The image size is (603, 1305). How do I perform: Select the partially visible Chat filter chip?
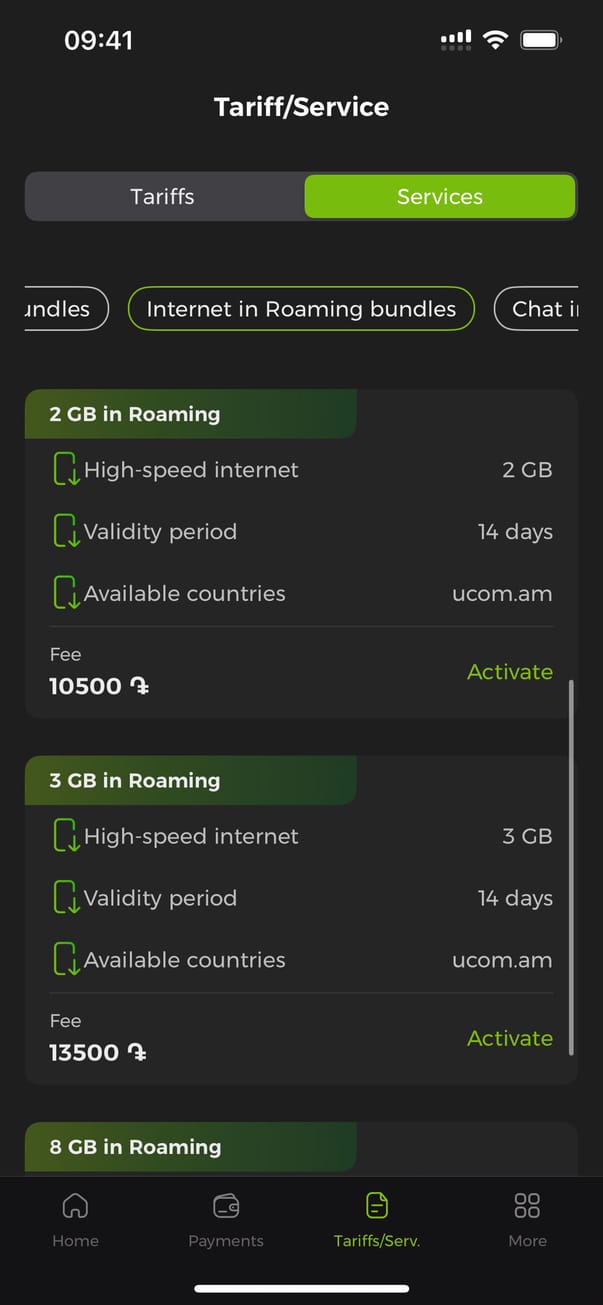coord(540,309)
